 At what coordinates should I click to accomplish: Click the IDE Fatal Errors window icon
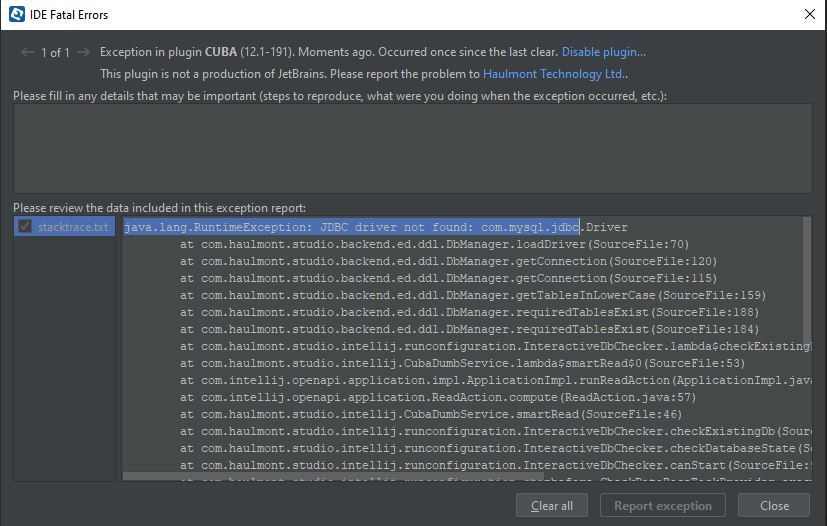16,14
